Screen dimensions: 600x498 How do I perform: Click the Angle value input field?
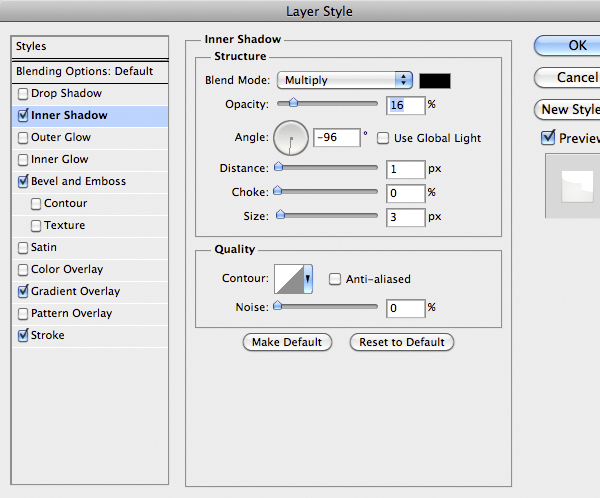335,138
